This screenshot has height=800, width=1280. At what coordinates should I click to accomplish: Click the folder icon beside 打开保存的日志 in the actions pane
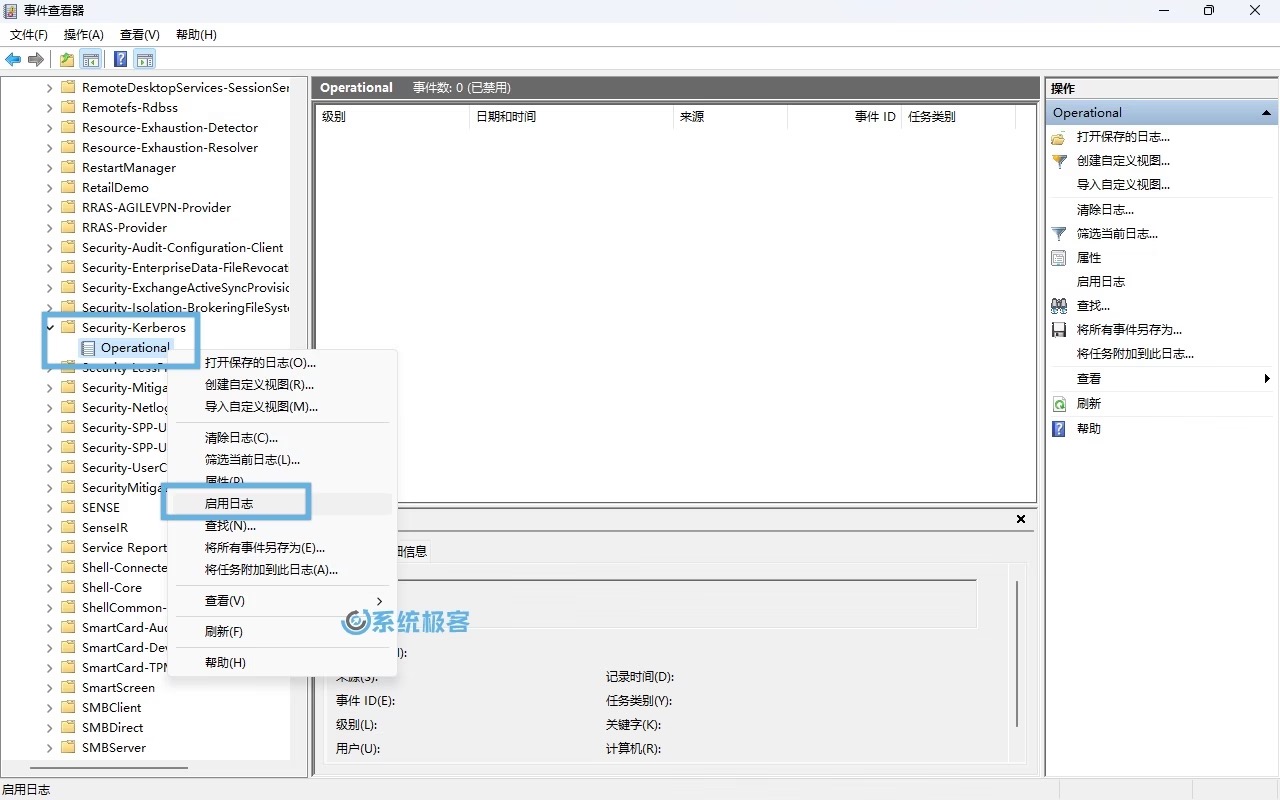[x=1059, y=137]
